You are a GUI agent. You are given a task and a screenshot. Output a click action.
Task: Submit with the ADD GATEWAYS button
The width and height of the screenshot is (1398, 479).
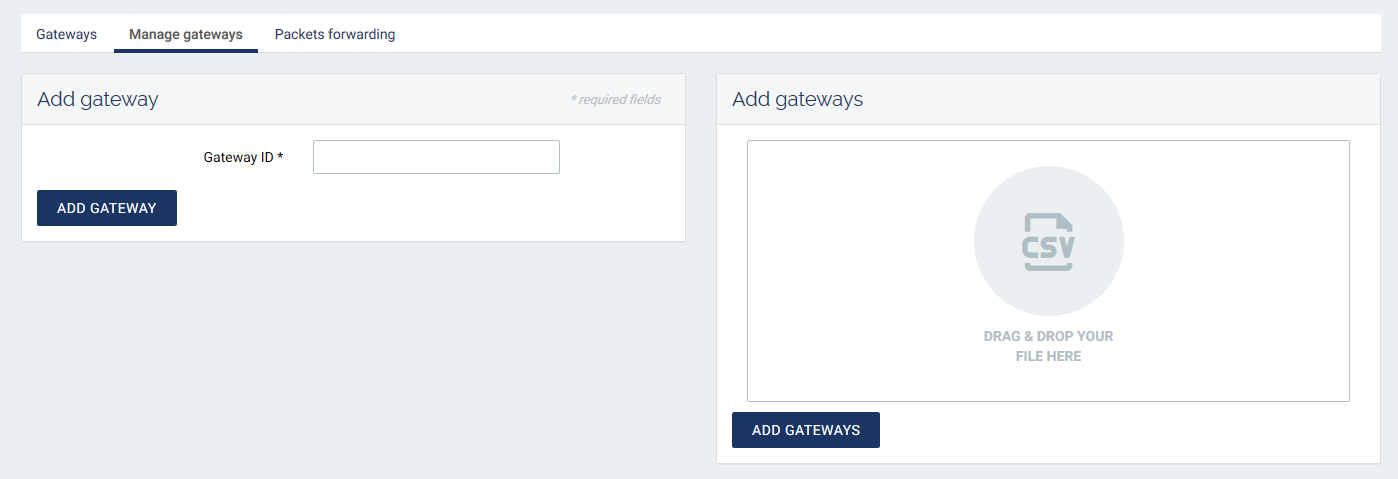pyautogui.click(x=806, y=430)
